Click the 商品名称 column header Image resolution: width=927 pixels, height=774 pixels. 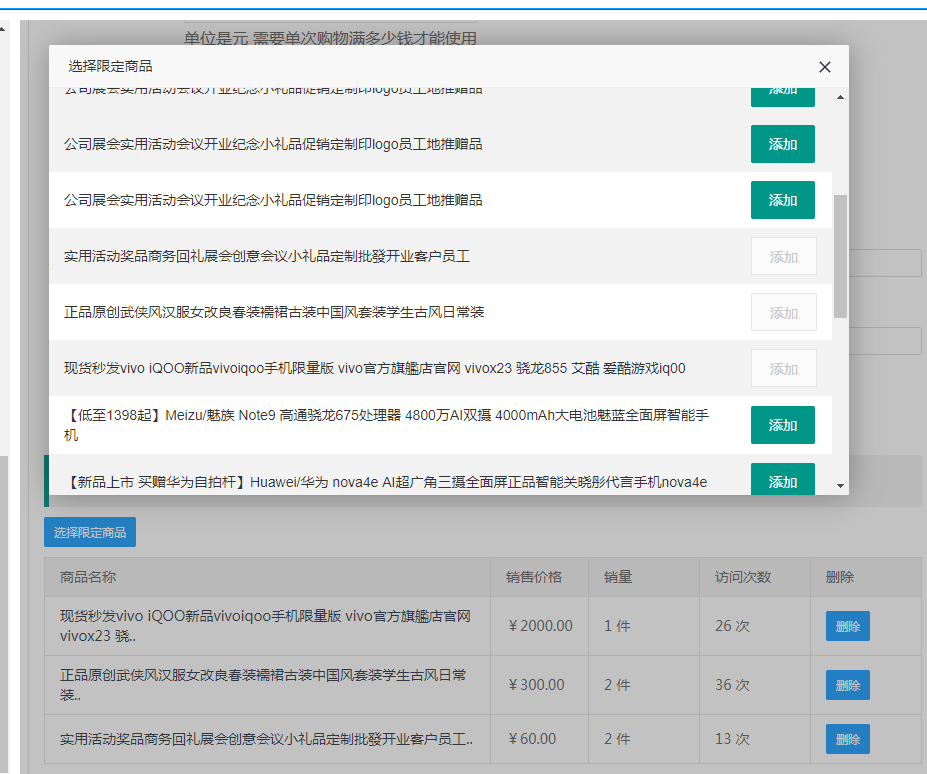88,577
